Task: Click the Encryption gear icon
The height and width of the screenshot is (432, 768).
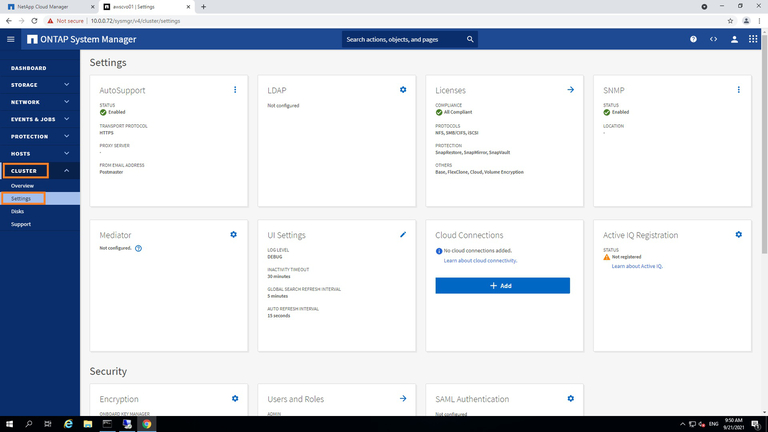Action: tap(234, 398)
